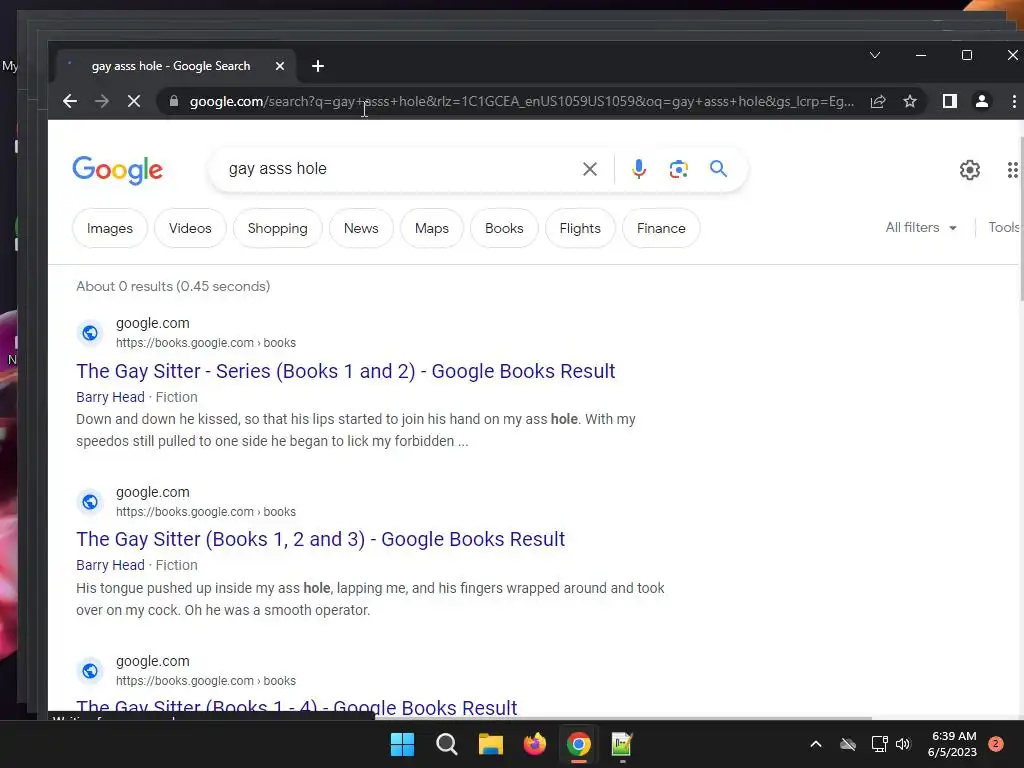Open Windows Start menu
Viewport: 1024px width, 768px height.
click(x=402, y=744)
